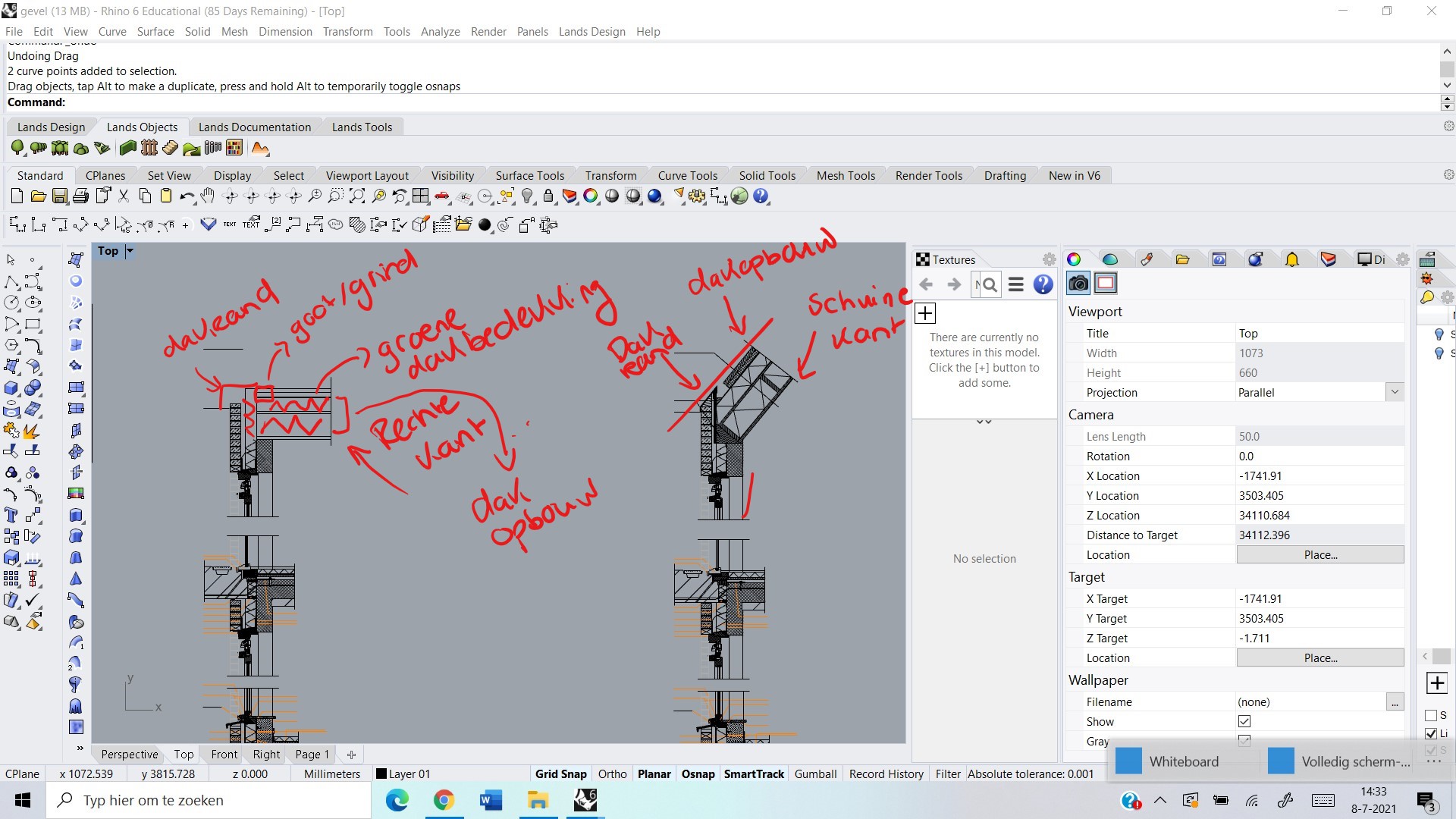This screenshot has height=819, width=1456.
Task: Click the camera view properties icon
Action: [x=1078, y=284]
